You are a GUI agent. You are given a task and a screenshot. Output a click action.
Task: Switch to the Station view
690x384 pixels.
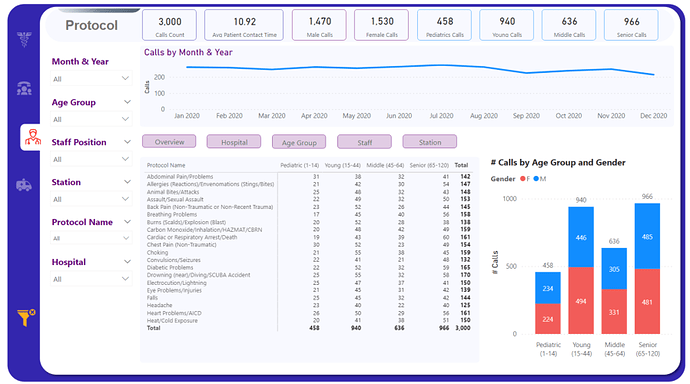point(429,142)
